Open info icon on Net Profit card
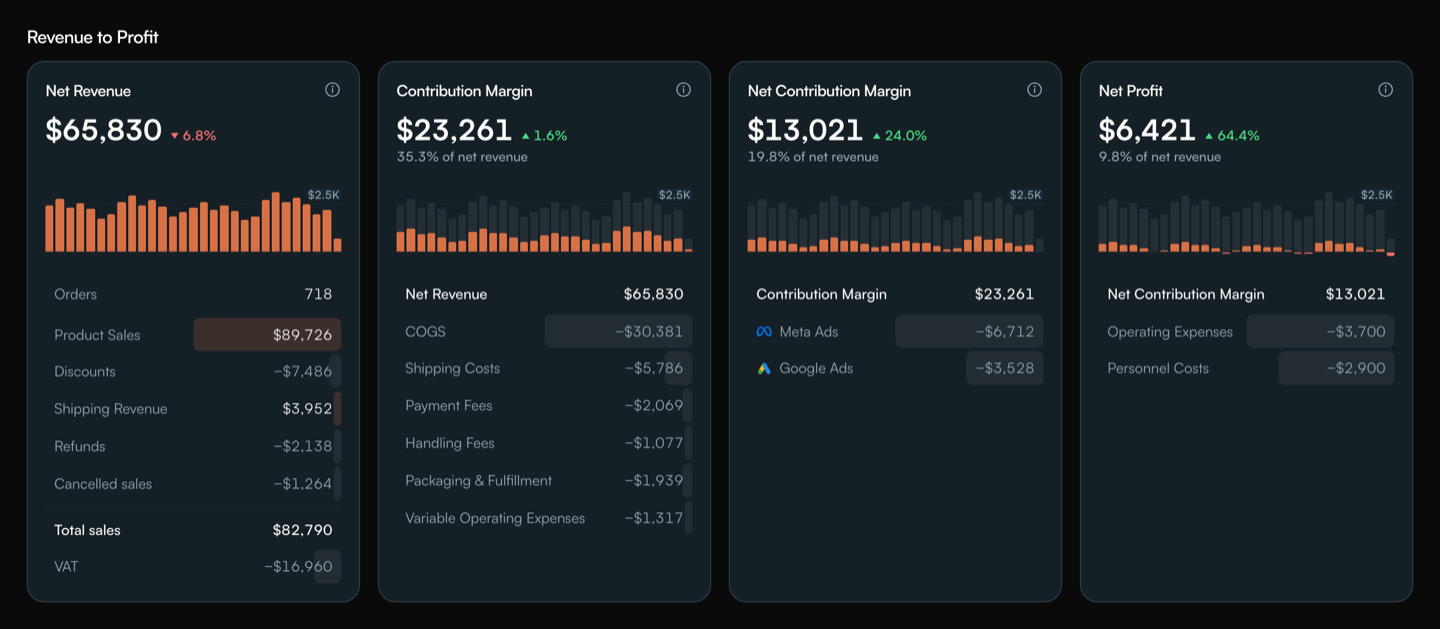Screen dimensions: 1440x629 coord(1385,90)
